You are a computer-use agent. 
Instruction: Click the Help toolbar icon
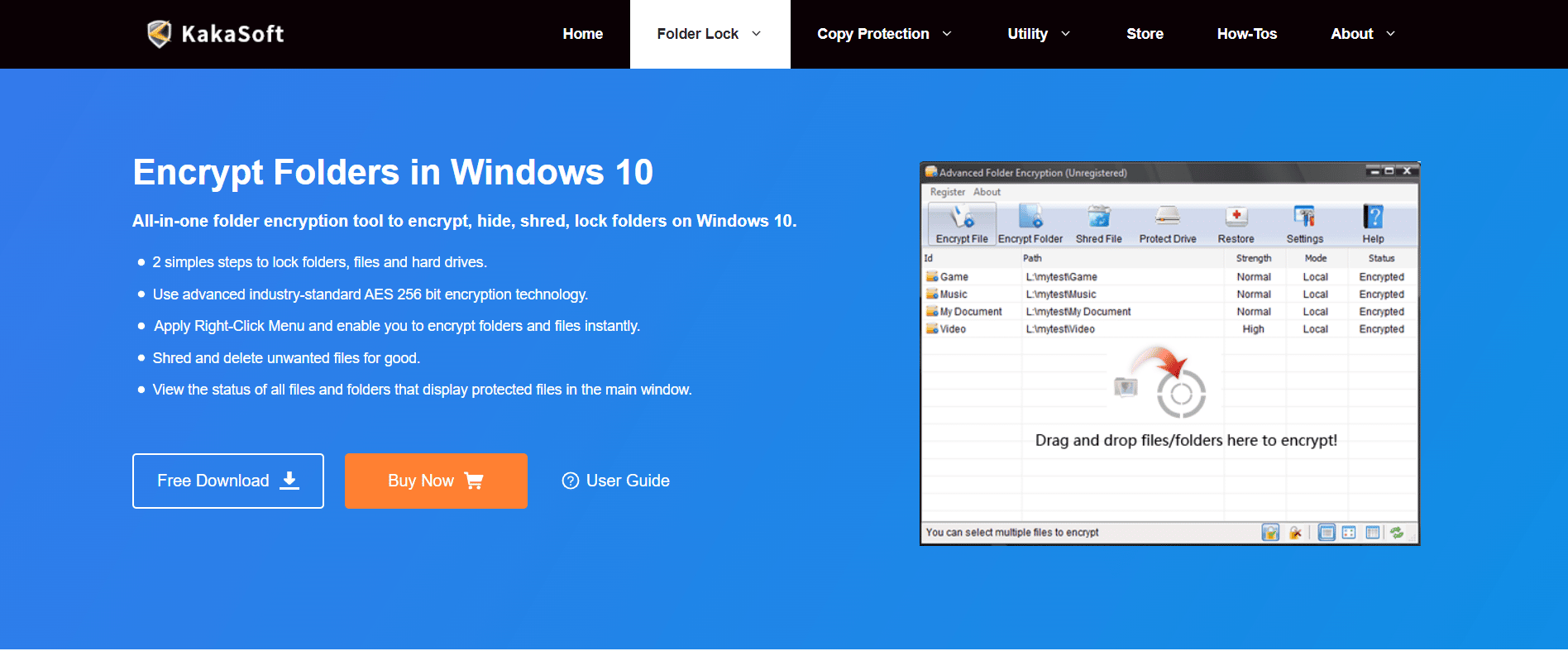1373,224
